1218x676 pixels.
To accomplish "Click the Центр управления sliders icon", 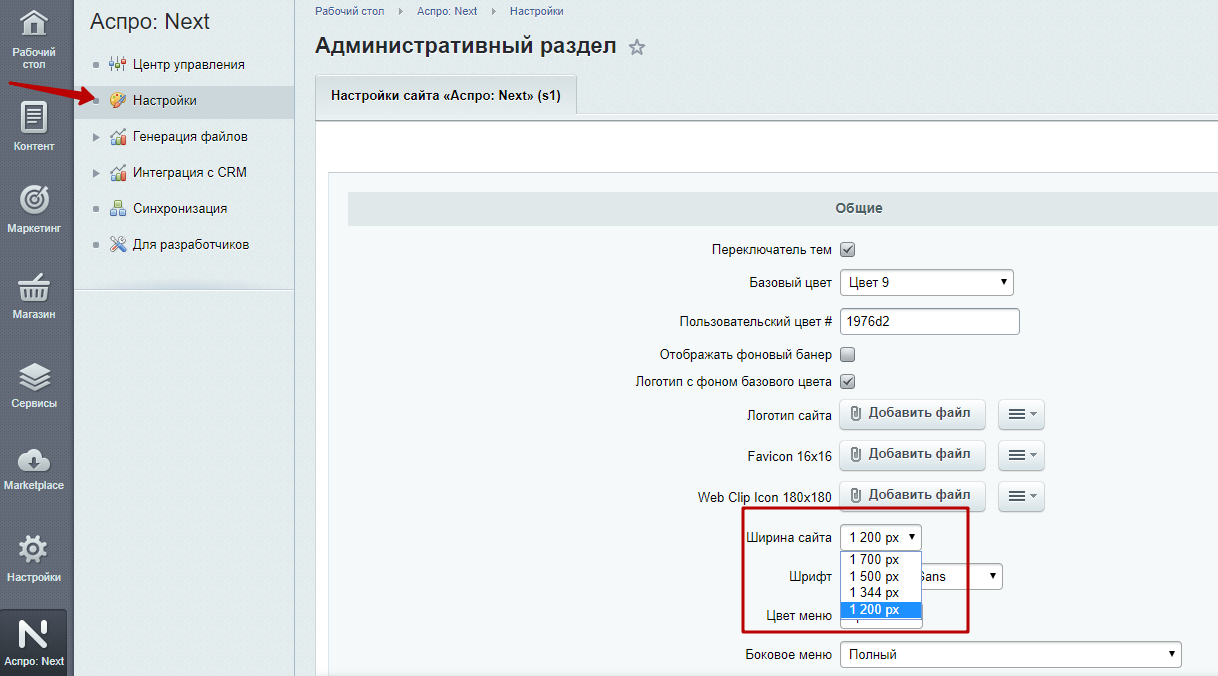I will 117,65.
